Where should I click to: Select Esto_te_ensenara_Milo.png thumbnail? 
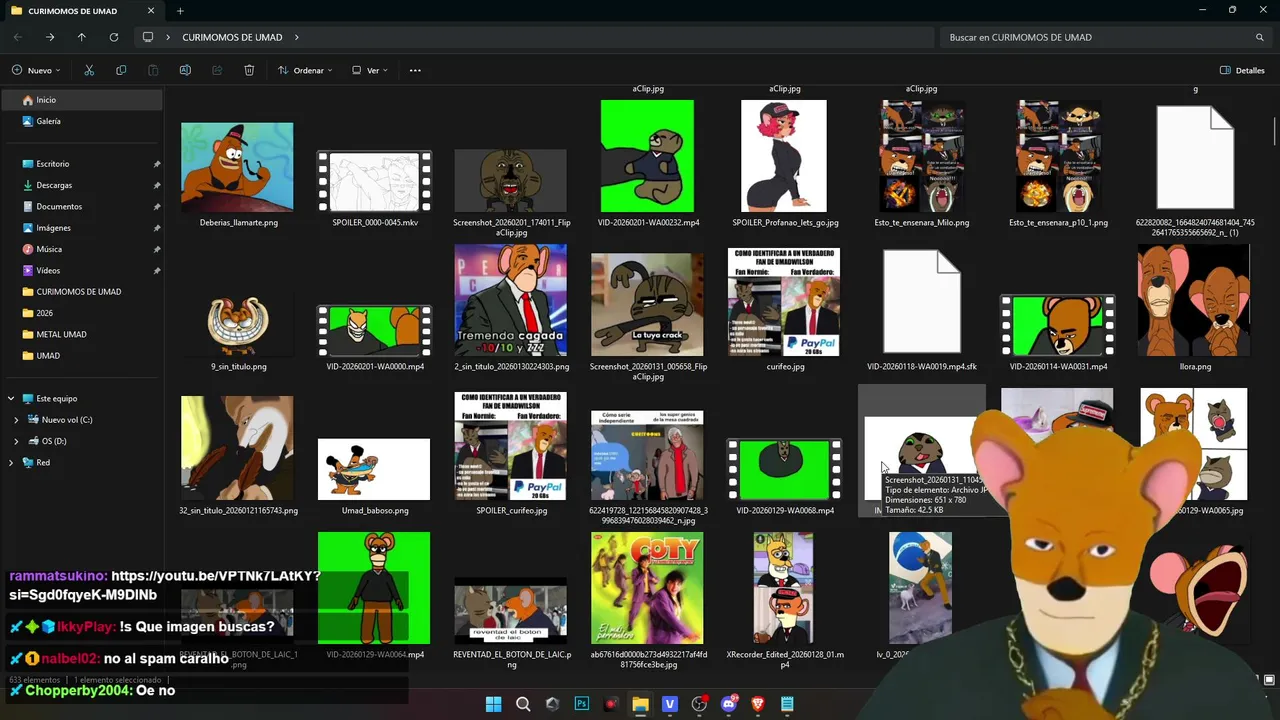(921, 156)
